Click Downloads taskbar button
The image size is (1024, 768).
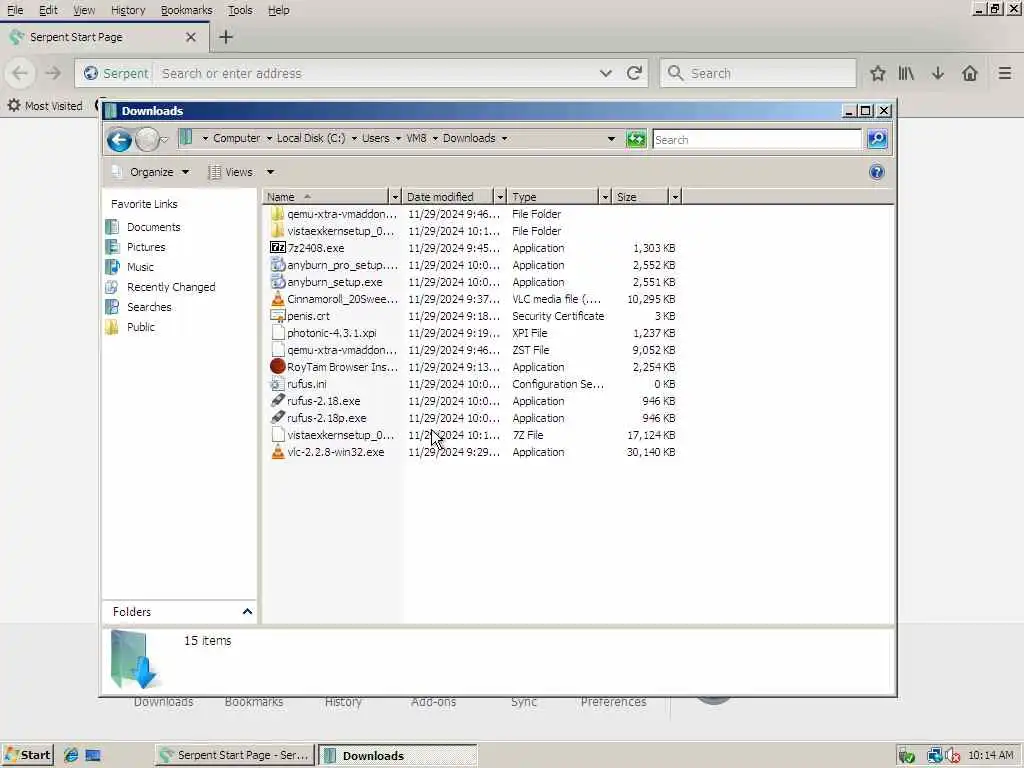[x=398, y=755]
